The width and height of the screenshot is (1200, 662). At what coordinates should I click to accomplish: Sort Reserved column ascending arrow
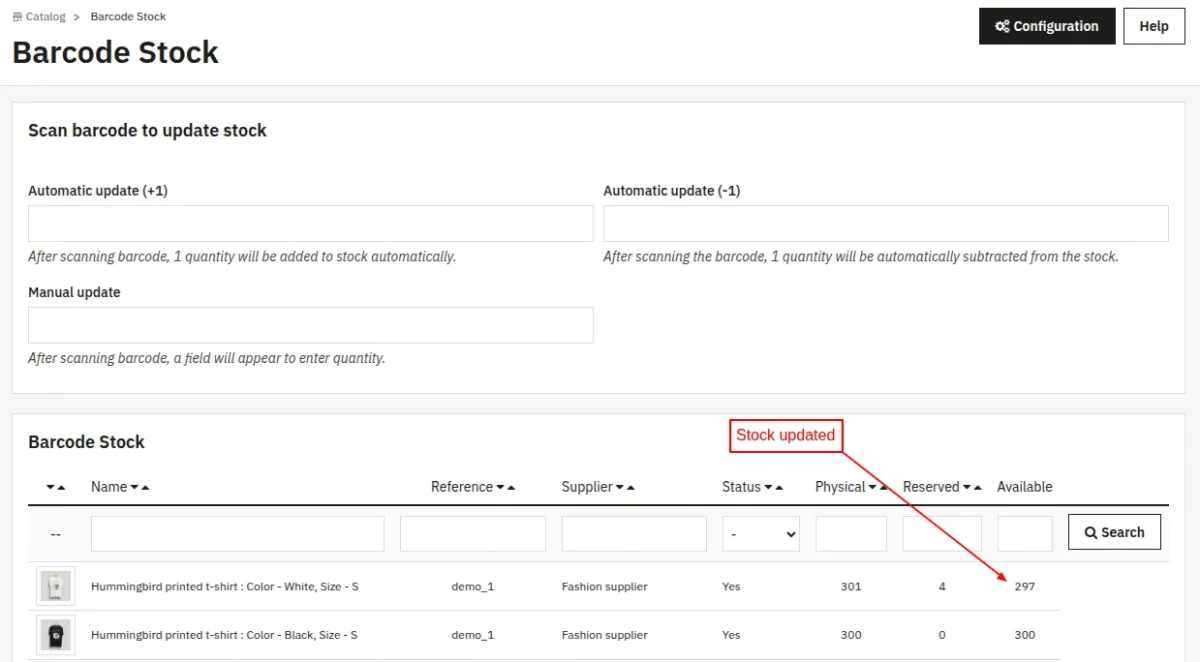[x=978, y=488]
